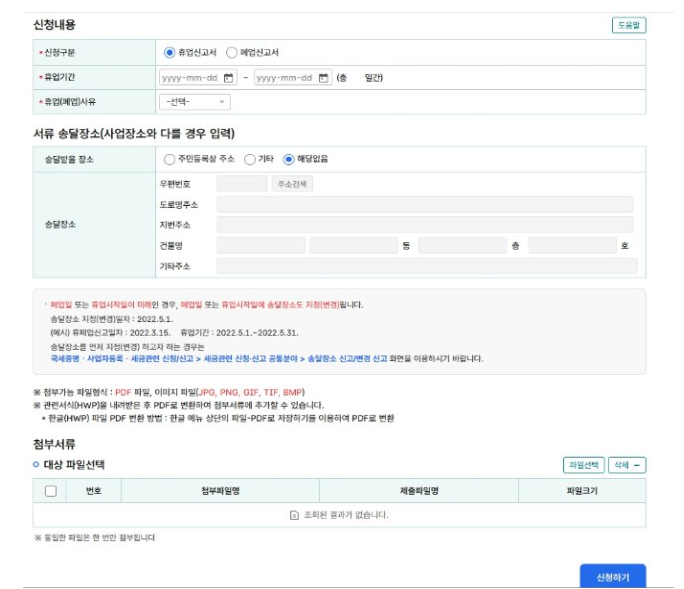The image size is (684, 589).
Task: Click the 신청구분 row label
Action: 60,53
